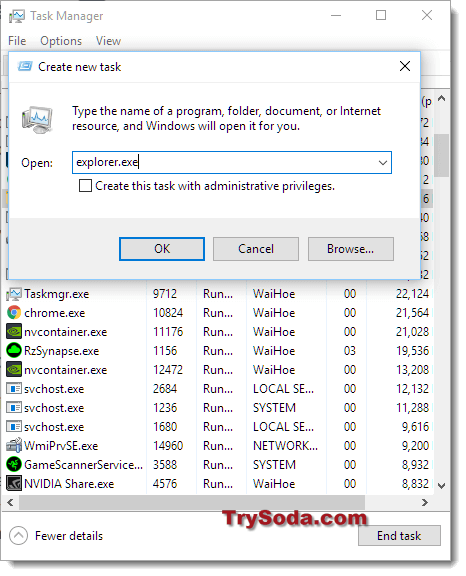Select the WmiPrvSE.exe process name
This screenshot has width=466, height=576.
tap(61, 446)
